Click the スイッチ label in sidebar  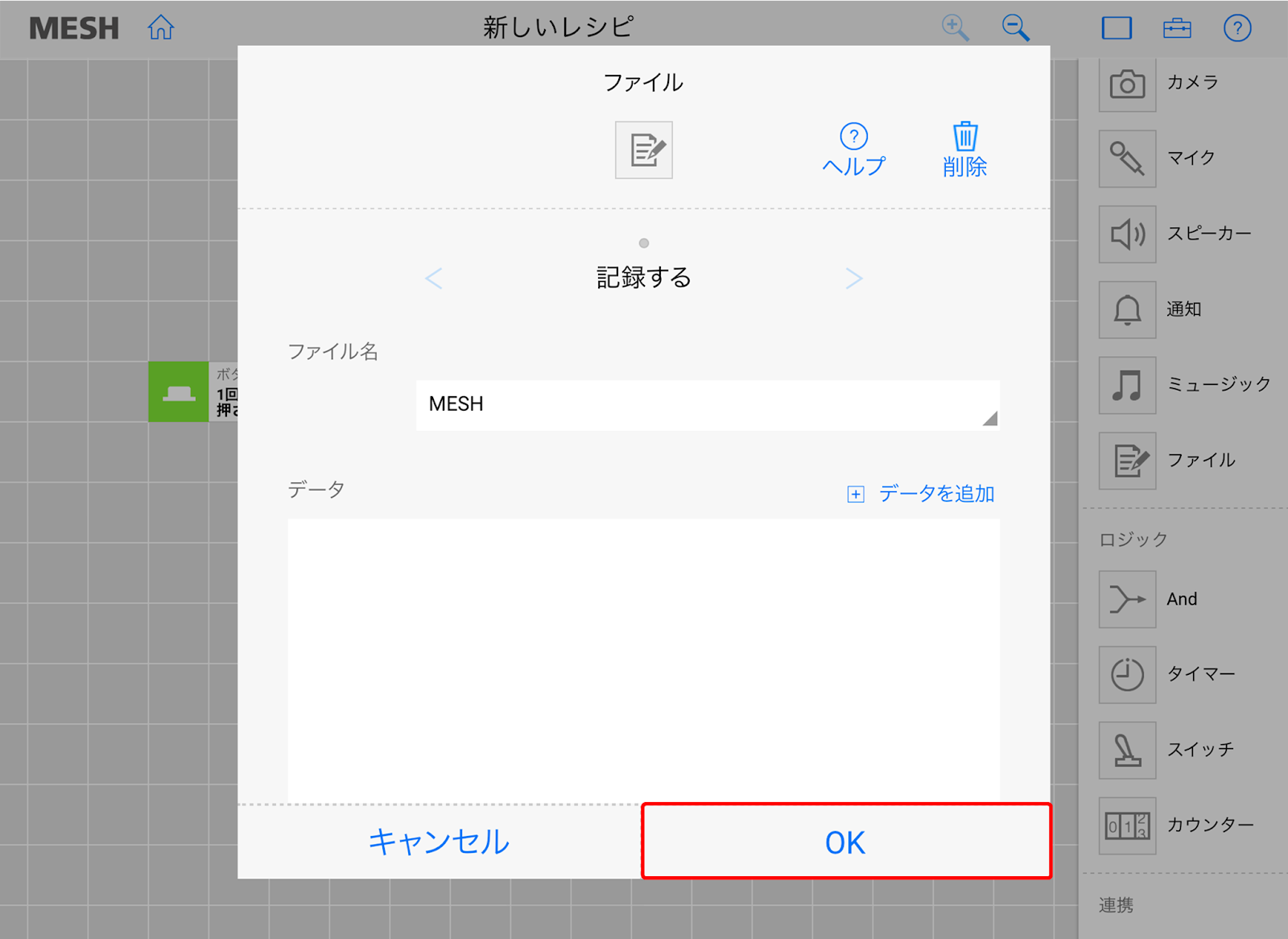point(1200,750)
